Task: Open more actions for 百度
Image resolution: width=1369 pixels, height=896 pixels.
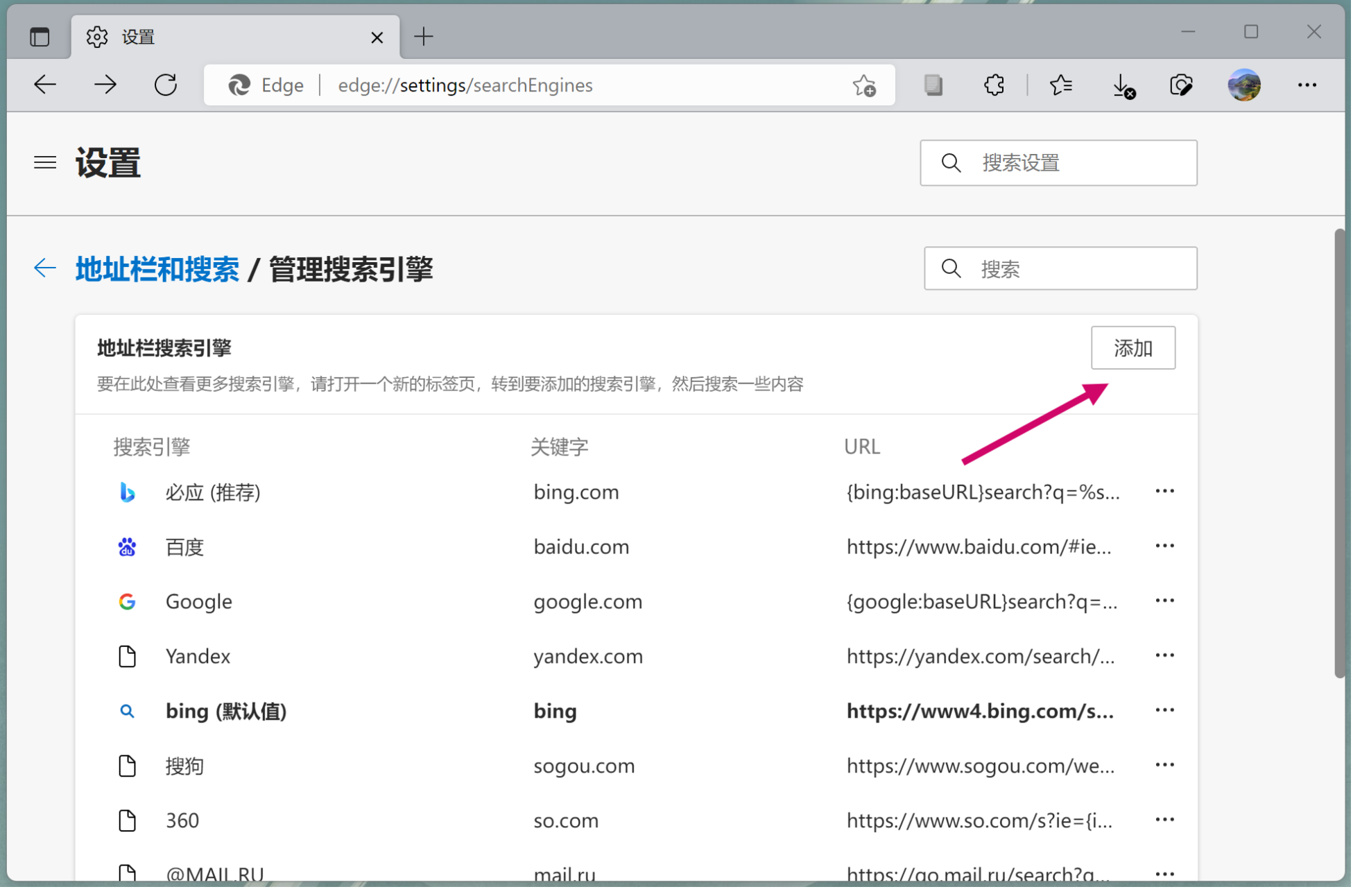Action: (1164, 546)
